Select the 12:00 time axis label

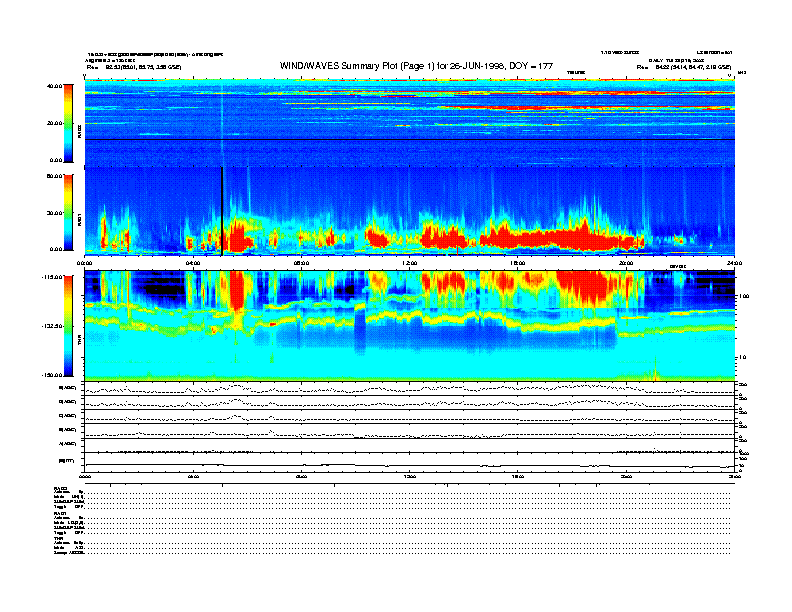(x=408, y=263)
